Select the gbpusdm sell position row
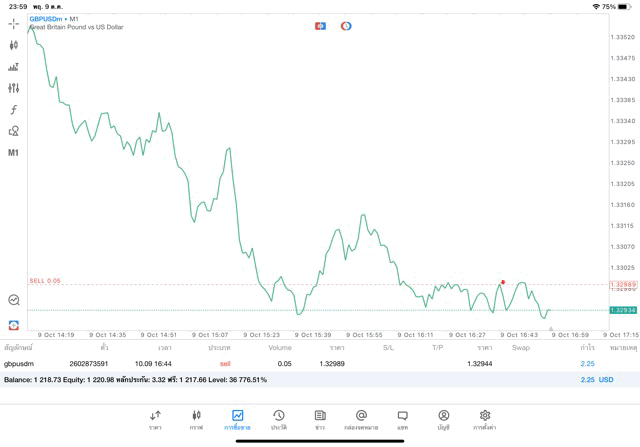The image size is (640, 447). 300,364
